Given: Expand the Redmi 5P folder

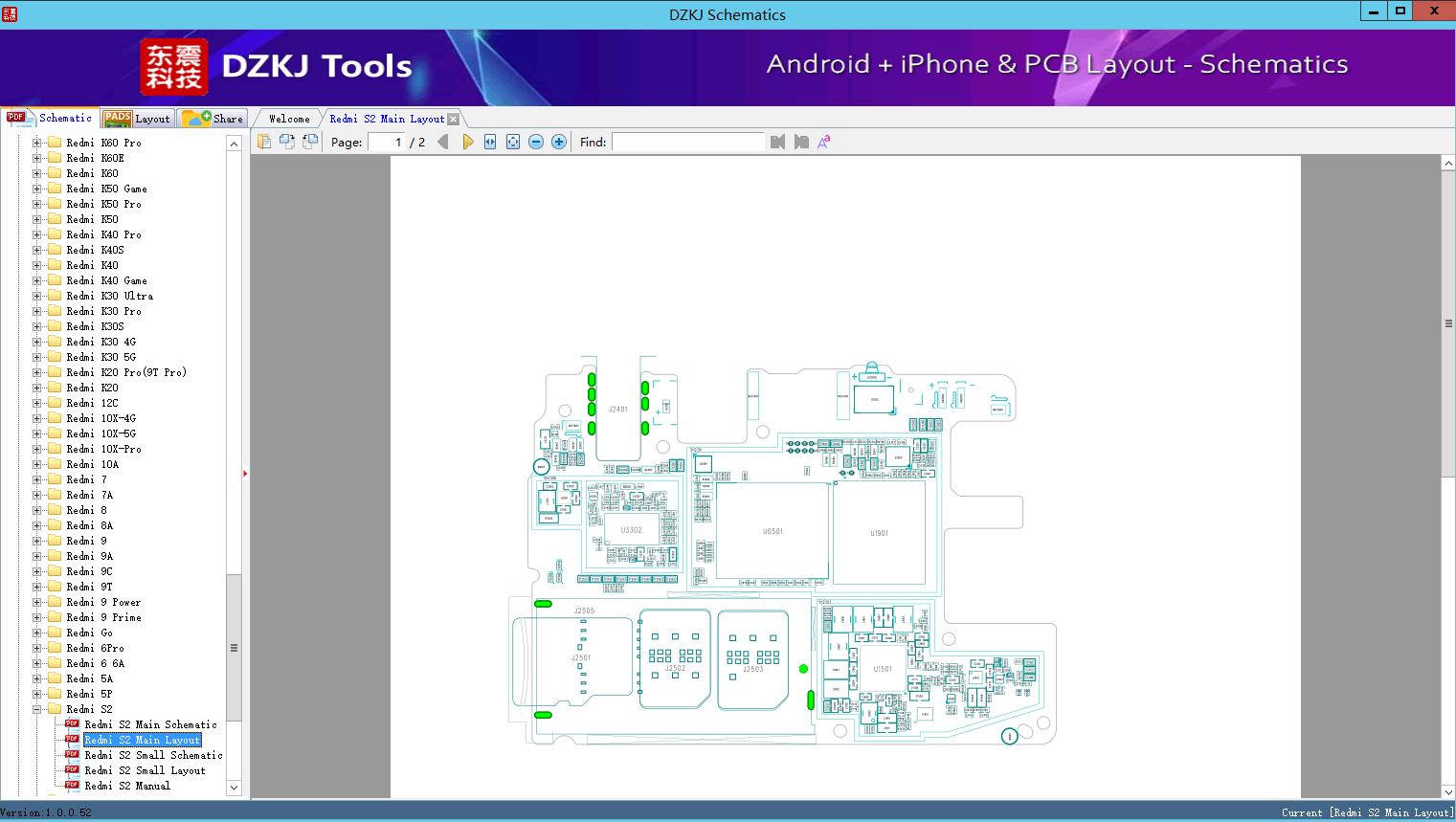Looking at the screenshot, I should tap(37, 694).
